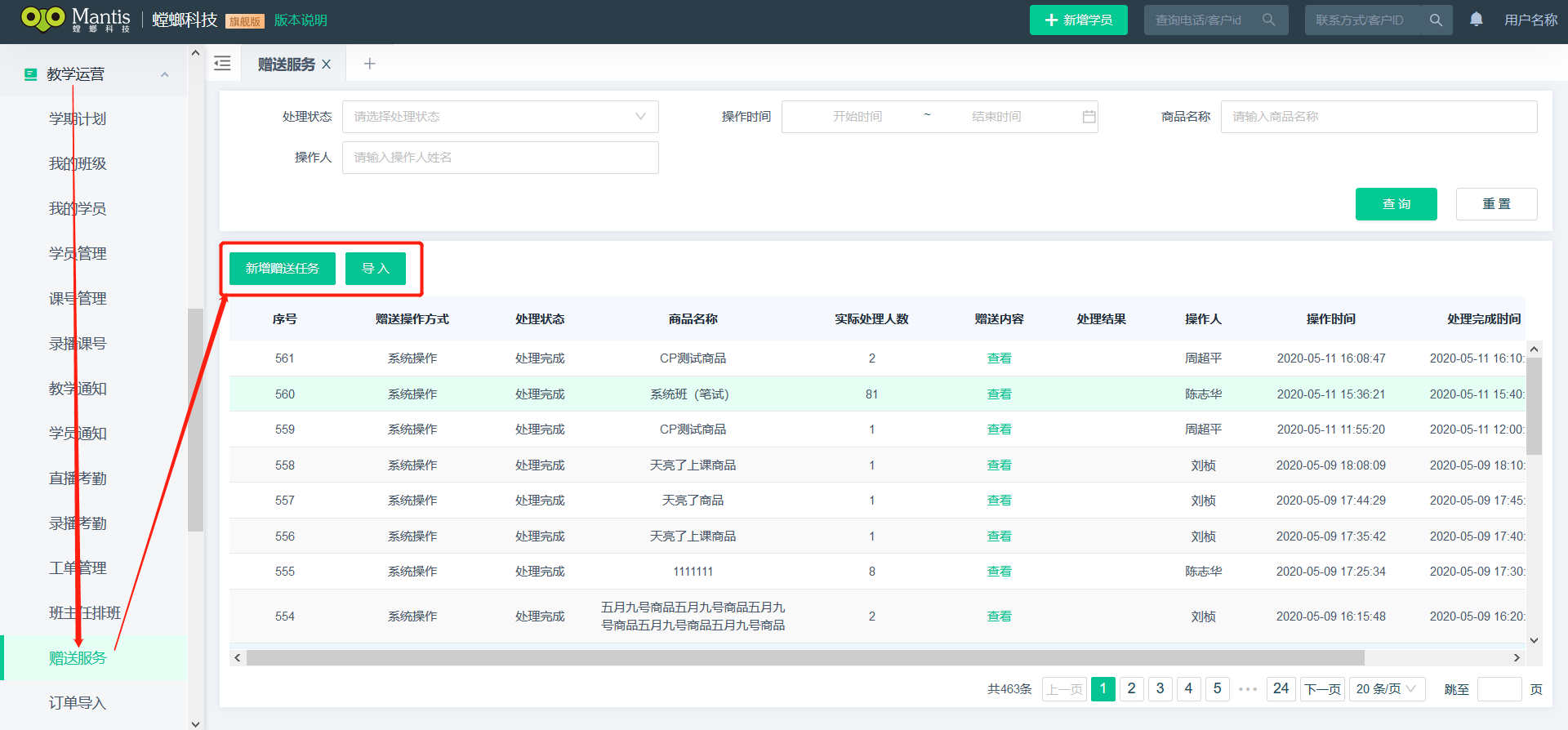Click 查看 link in row 556
The width and height of the screenshot is (1568, 730).
(999, 536)
